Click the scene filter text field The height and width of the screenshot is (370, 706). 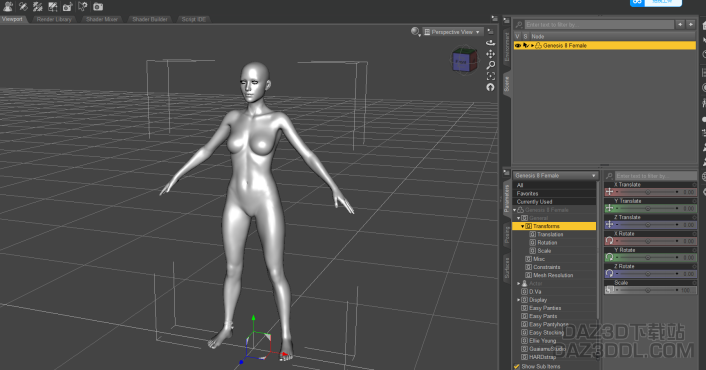(598, 24)
